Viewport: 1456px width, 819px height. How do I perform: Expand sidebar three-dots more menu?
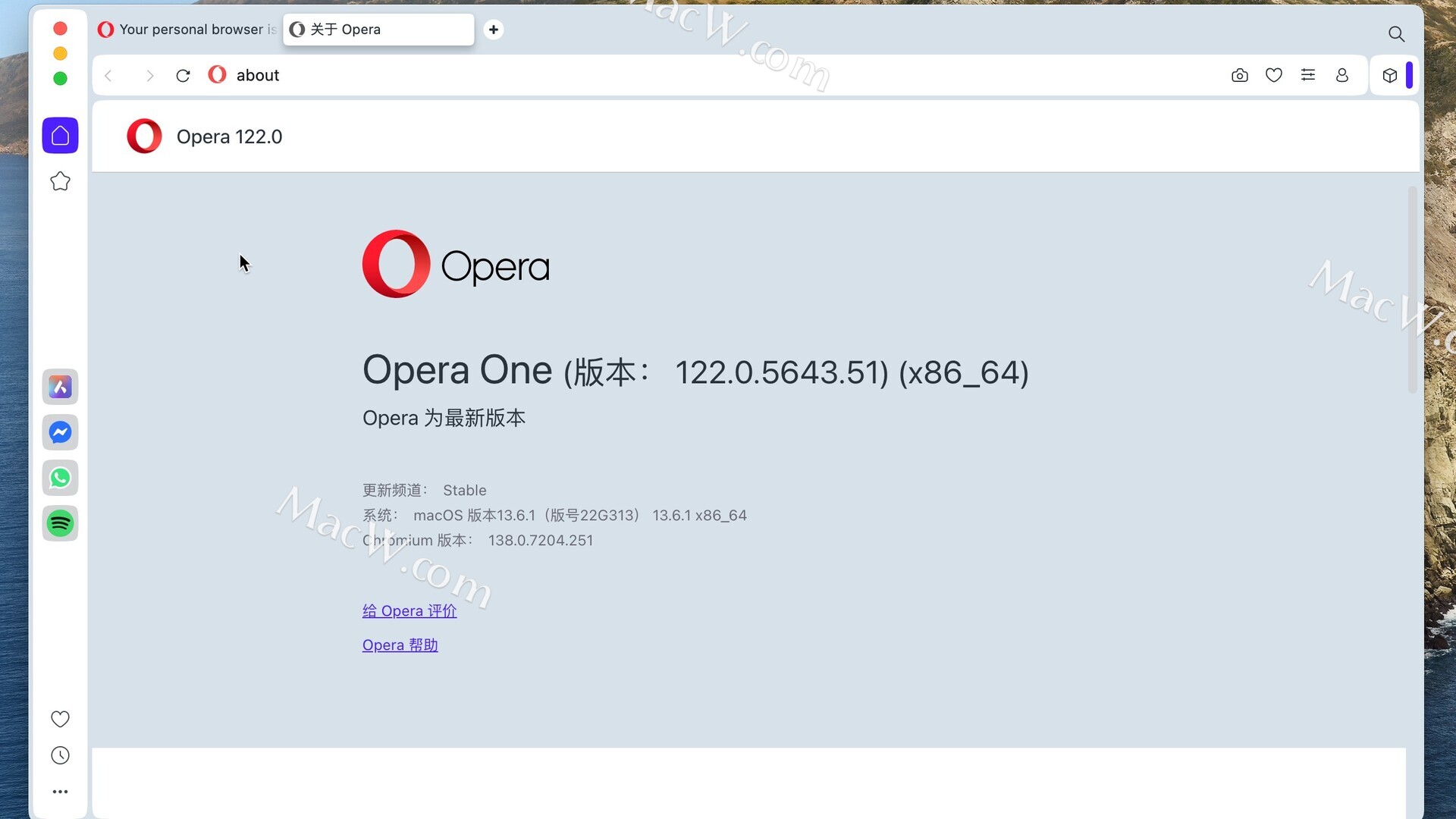coord(60,792)
